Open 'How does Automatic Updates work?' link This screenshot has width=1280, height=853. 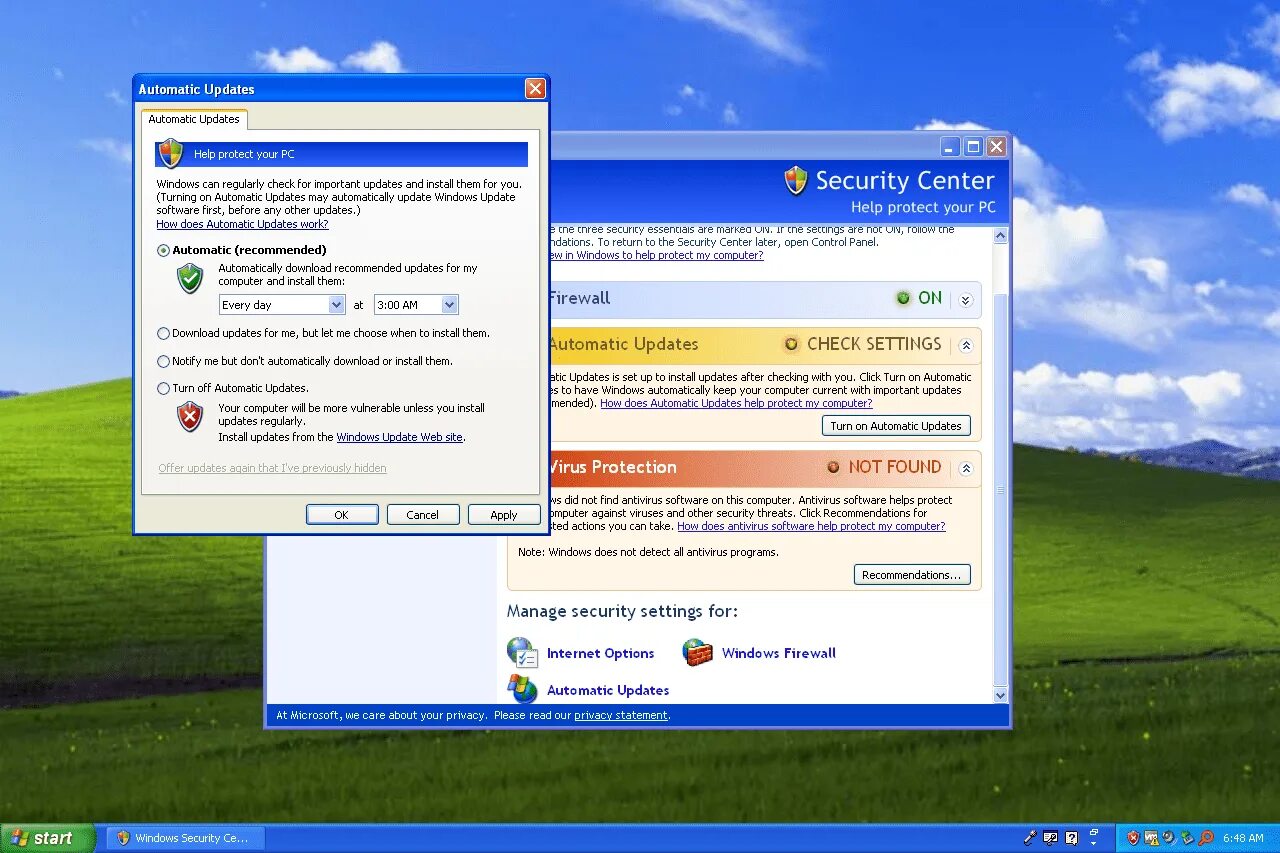(242, 224)
